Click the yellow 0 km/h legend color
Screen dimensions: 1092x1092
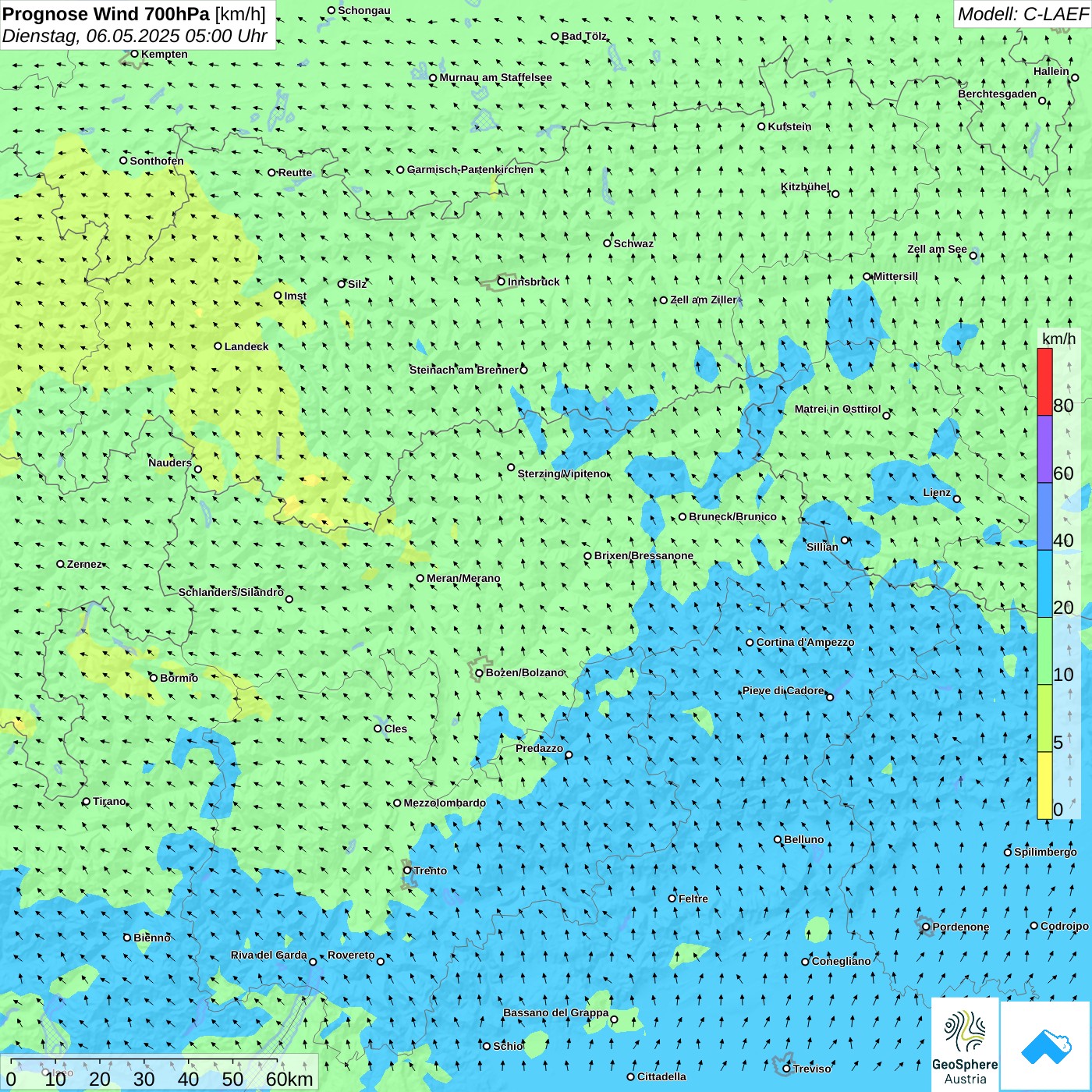point(1044,785)
